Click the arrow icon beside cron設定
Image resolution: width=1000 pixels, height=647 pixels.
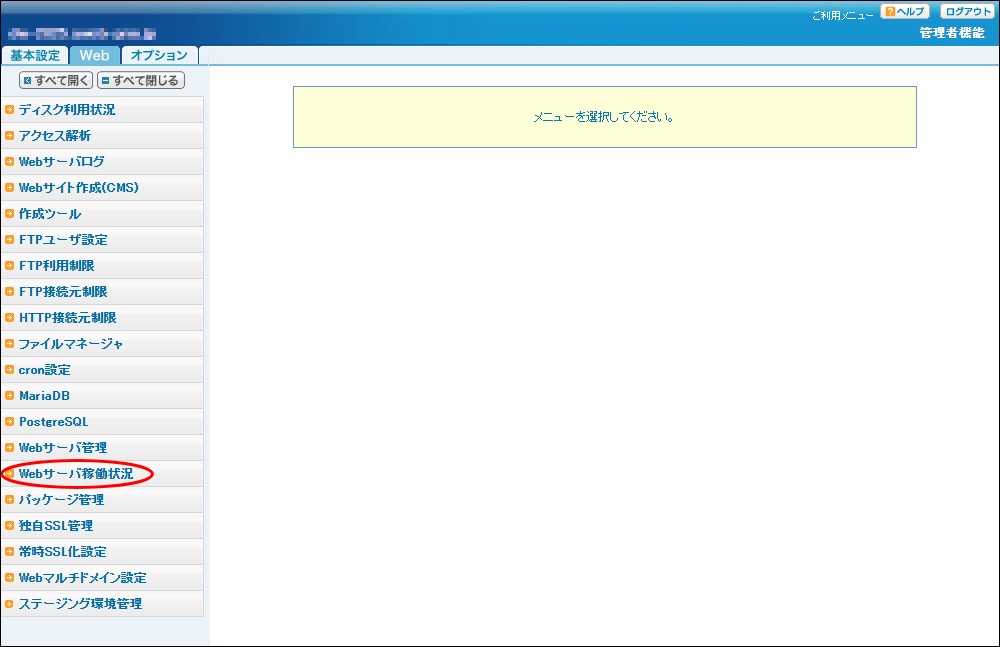coord(9,370)
